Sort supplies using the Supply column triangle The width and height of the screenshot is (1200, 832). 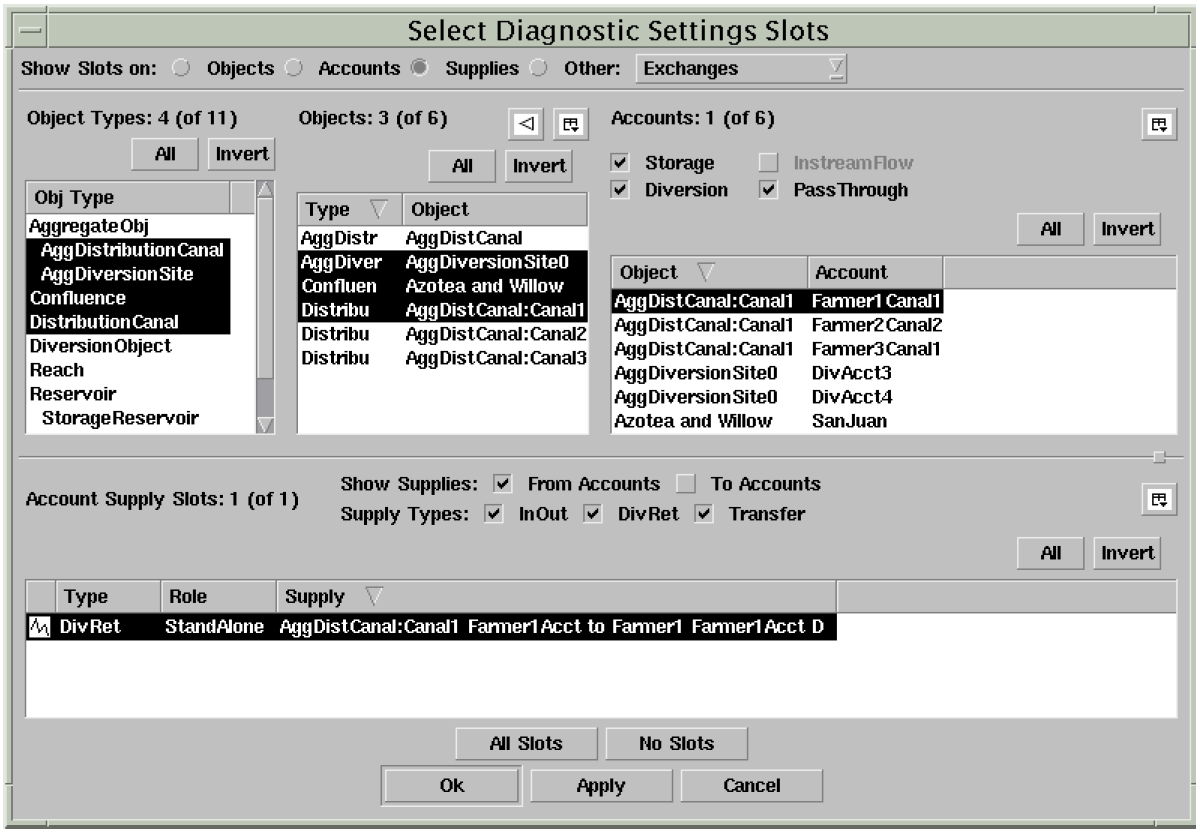[x=374, y=597]
